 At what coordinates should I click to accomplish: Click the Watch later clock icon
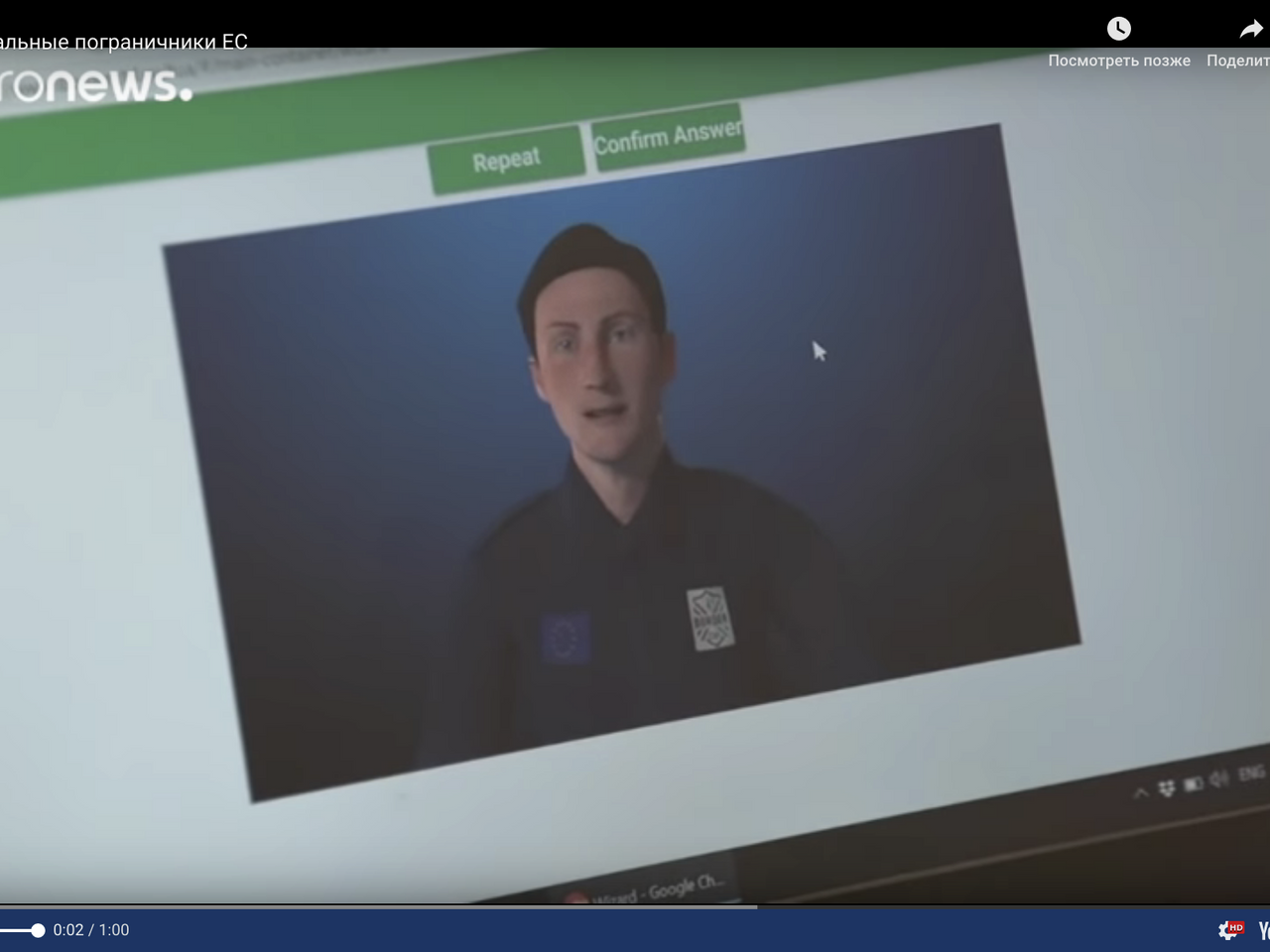pos(1119,28)
